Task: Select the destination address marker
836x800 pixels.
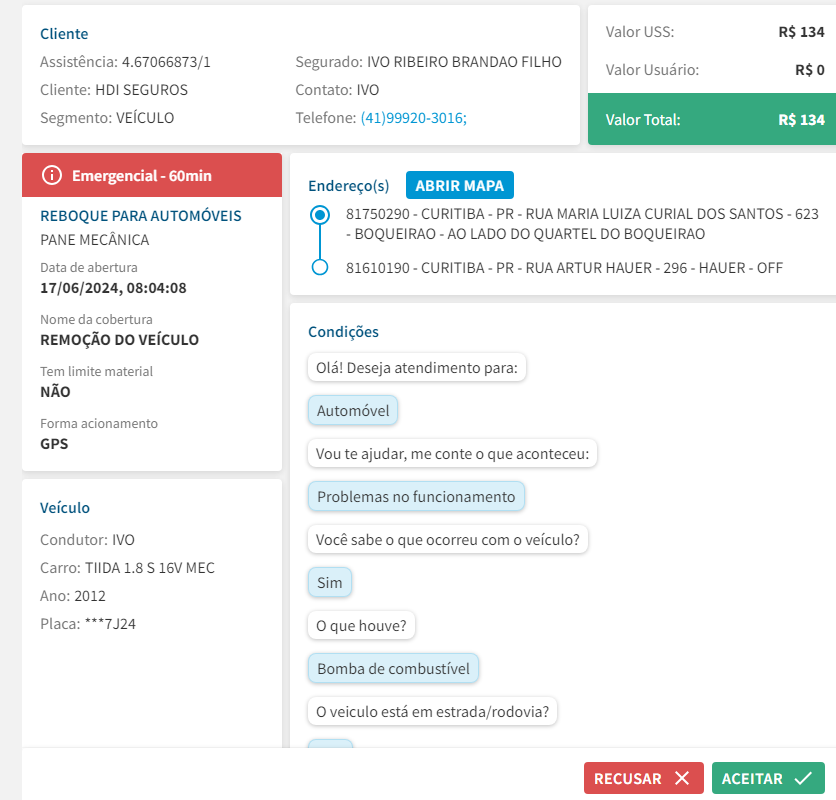Action: pos(320,268)
